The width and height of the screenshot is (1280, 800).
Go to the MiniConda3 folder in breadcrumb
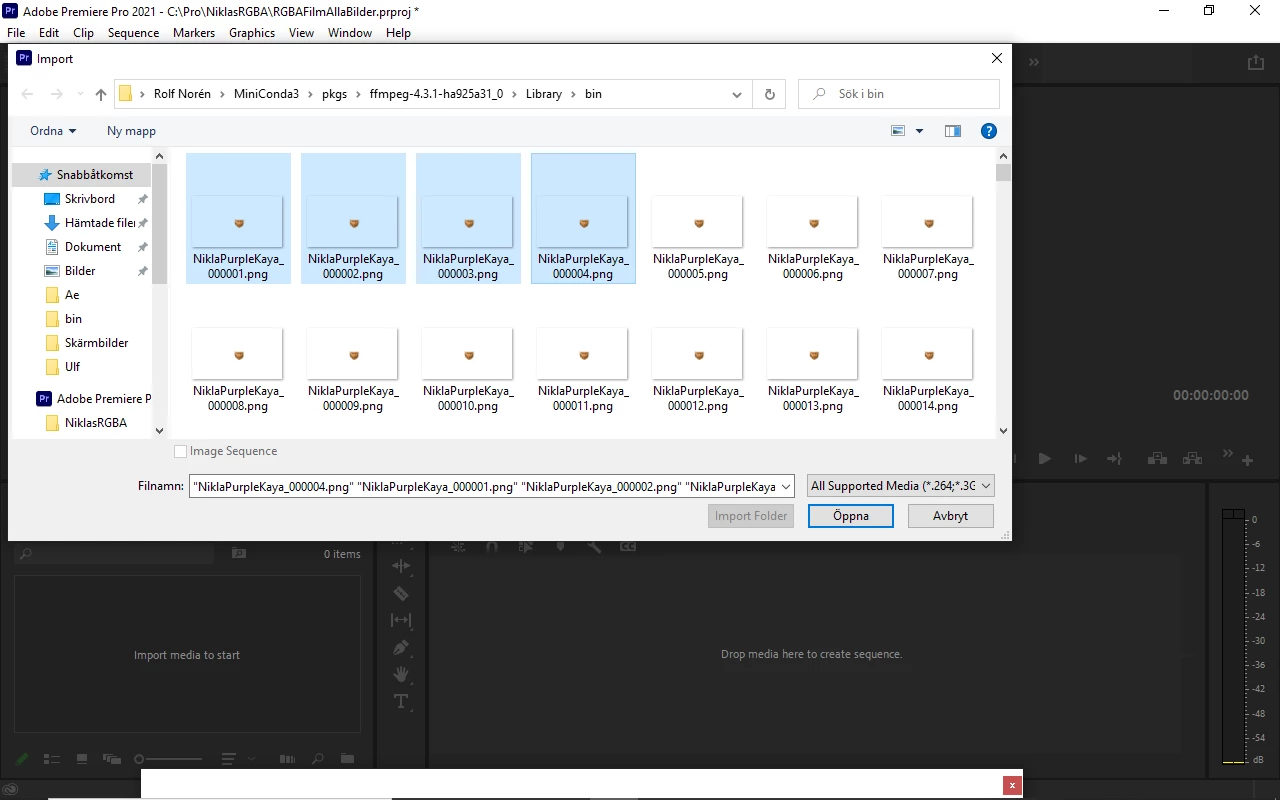[x=266, y=94]
